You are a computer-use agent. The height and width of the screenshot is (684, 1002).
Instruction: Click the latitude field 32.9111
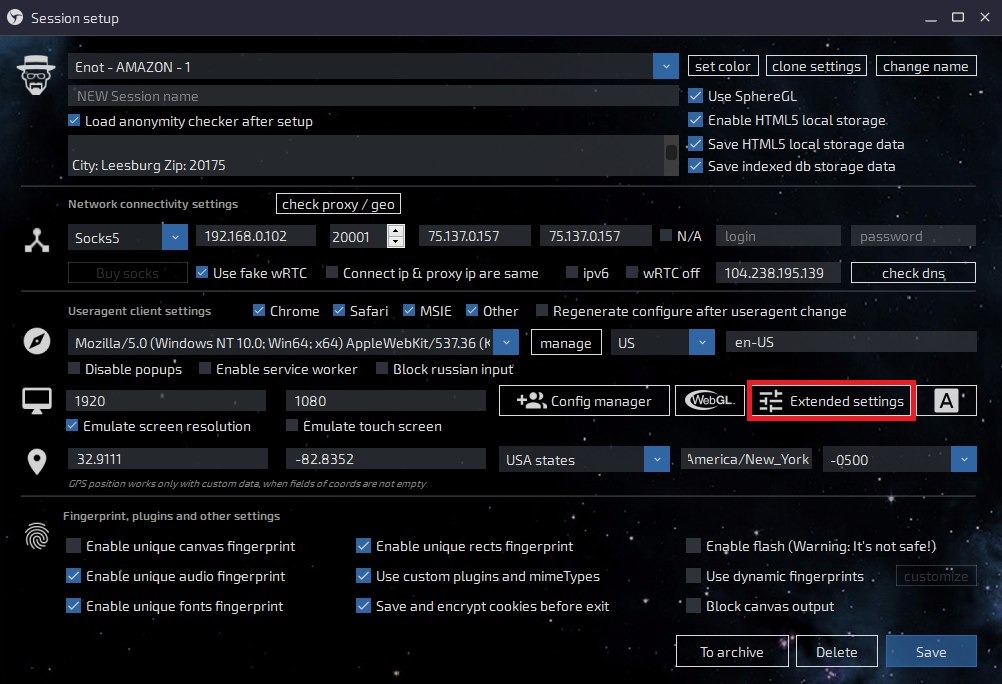coord(167,459)
